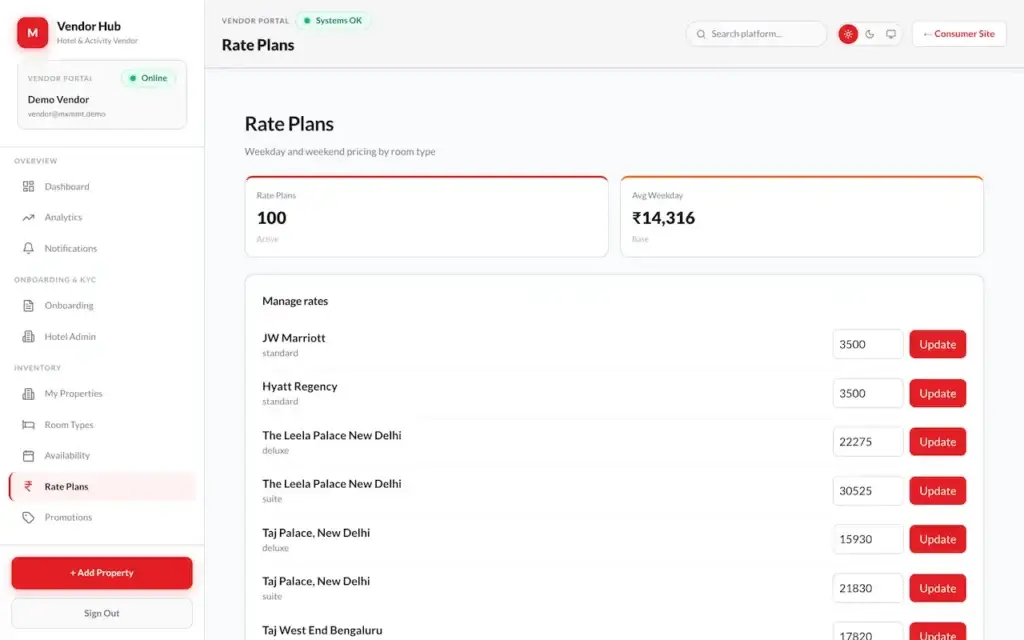Image resolution: width=1024 pixels, height=640 pixels.
Task: Click the JW Marriott row name
Action: pos(294,338)
